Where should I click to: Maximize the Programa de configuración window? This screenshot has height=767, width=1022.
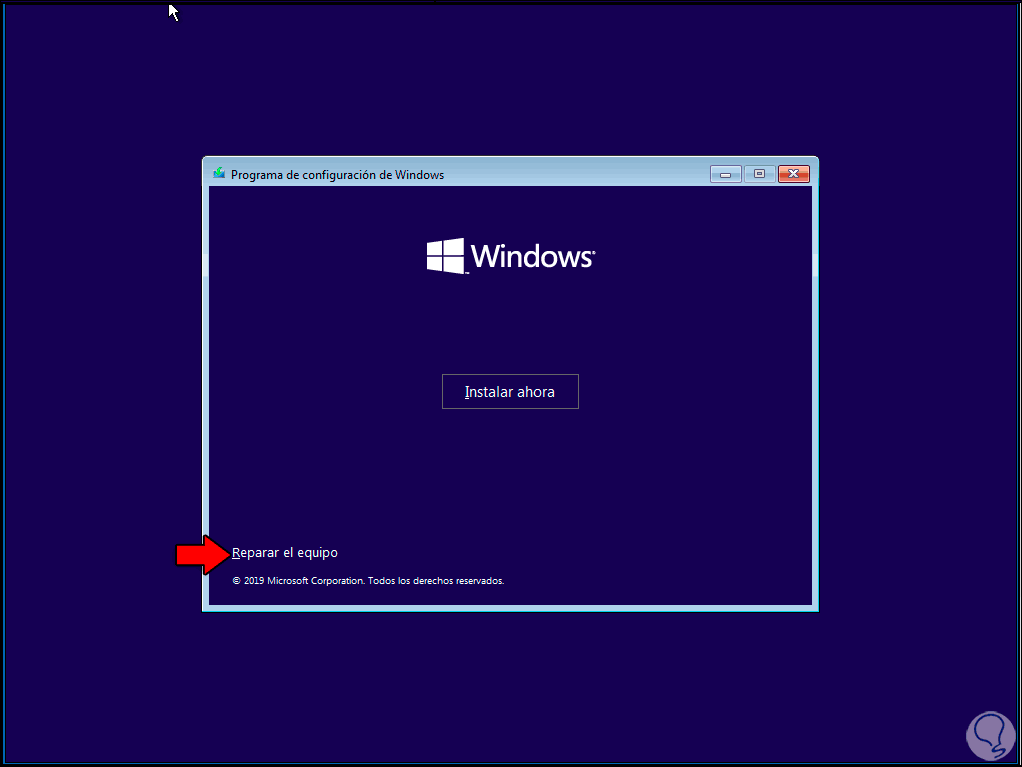click(759, 174)
